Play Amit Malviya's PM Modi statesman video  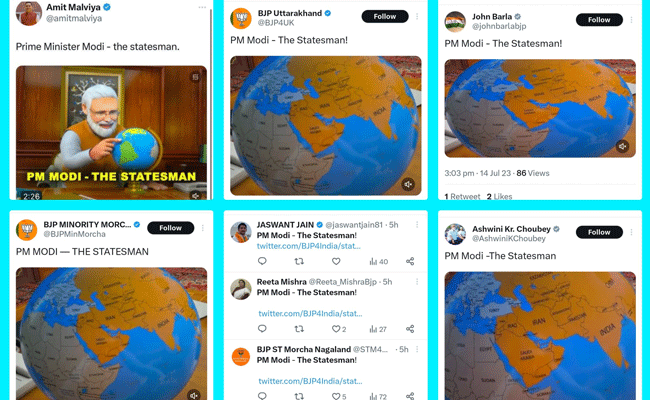(x=111, y=133)
